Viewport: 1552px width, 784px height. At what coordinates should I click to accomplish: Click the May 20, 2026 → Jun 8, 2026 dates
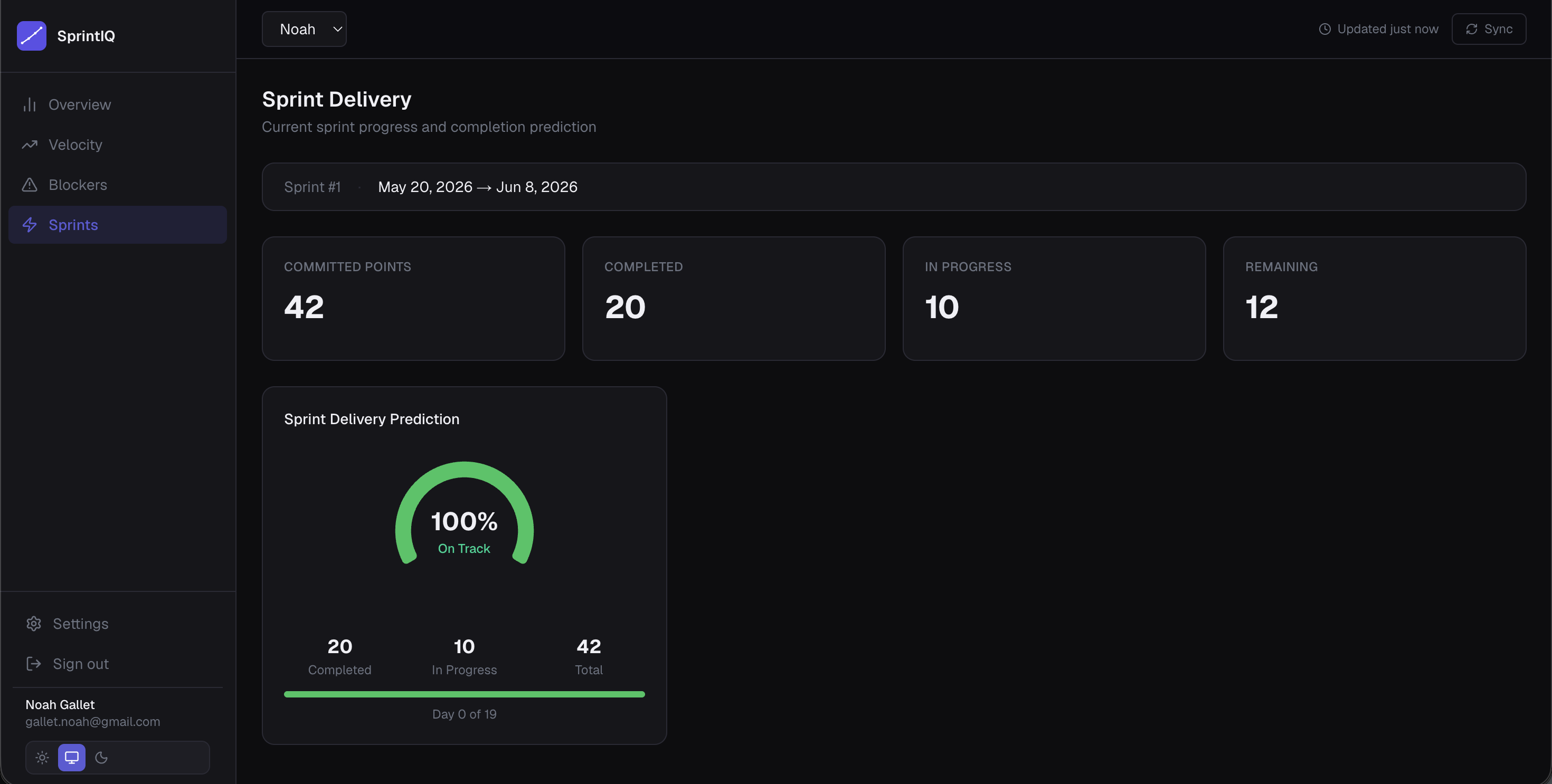coord(478,187)
